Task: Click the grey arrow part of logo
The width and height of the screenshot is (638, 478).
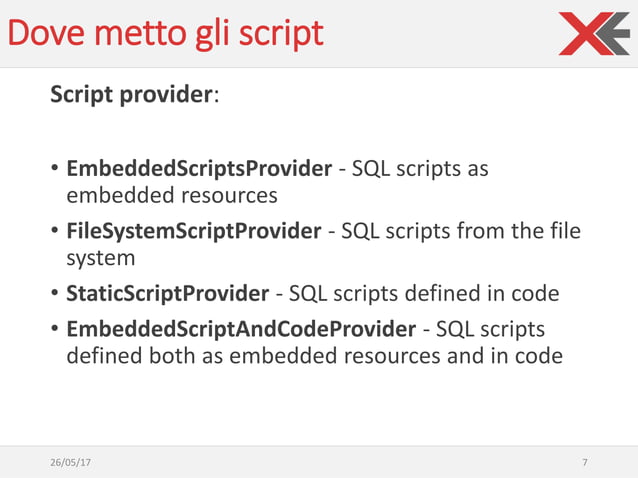Action: [x=614, y=33]
